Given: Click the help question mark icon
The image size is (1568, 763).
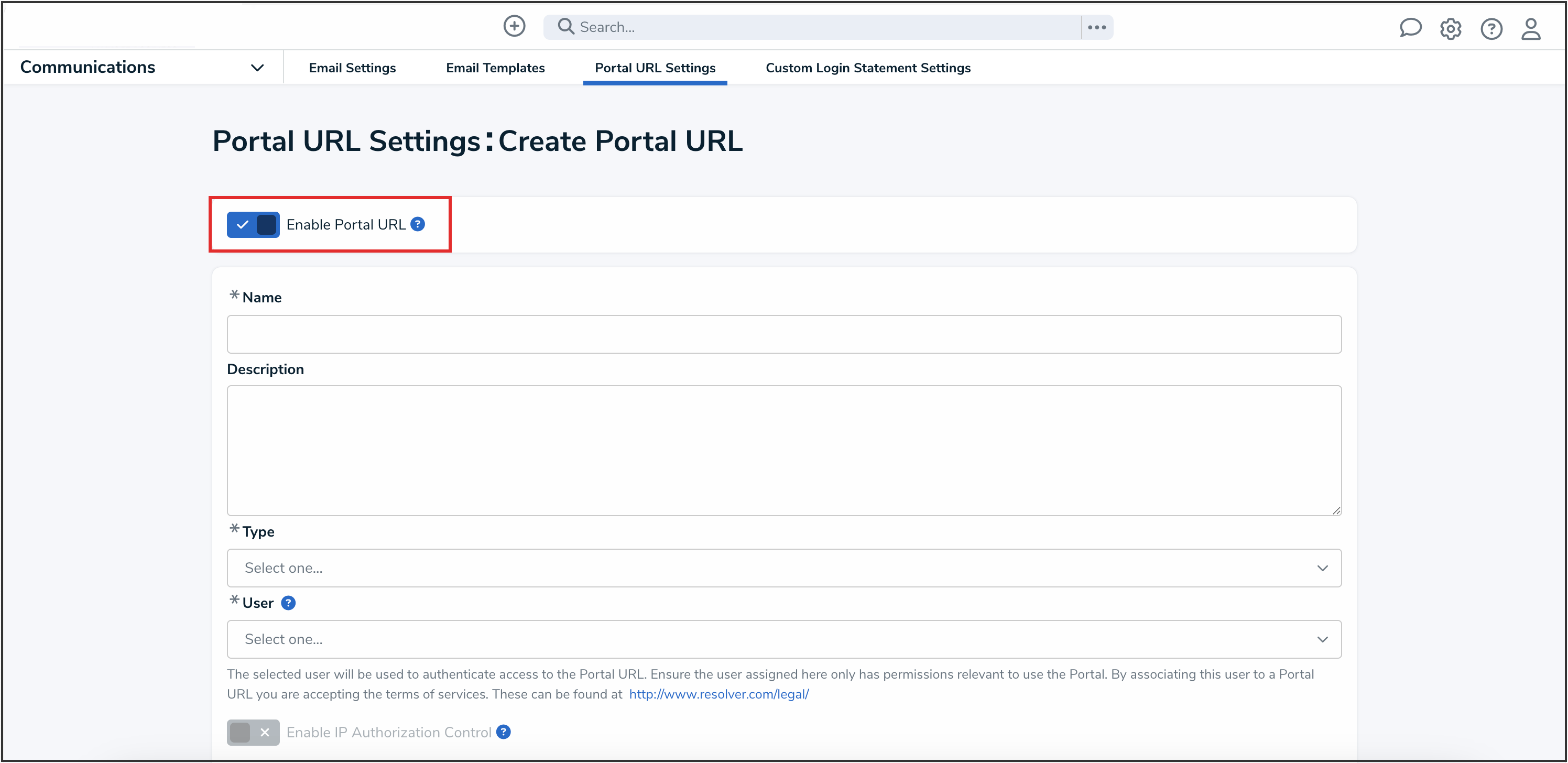Looking at the screenshot, I should pos(1491,29).
